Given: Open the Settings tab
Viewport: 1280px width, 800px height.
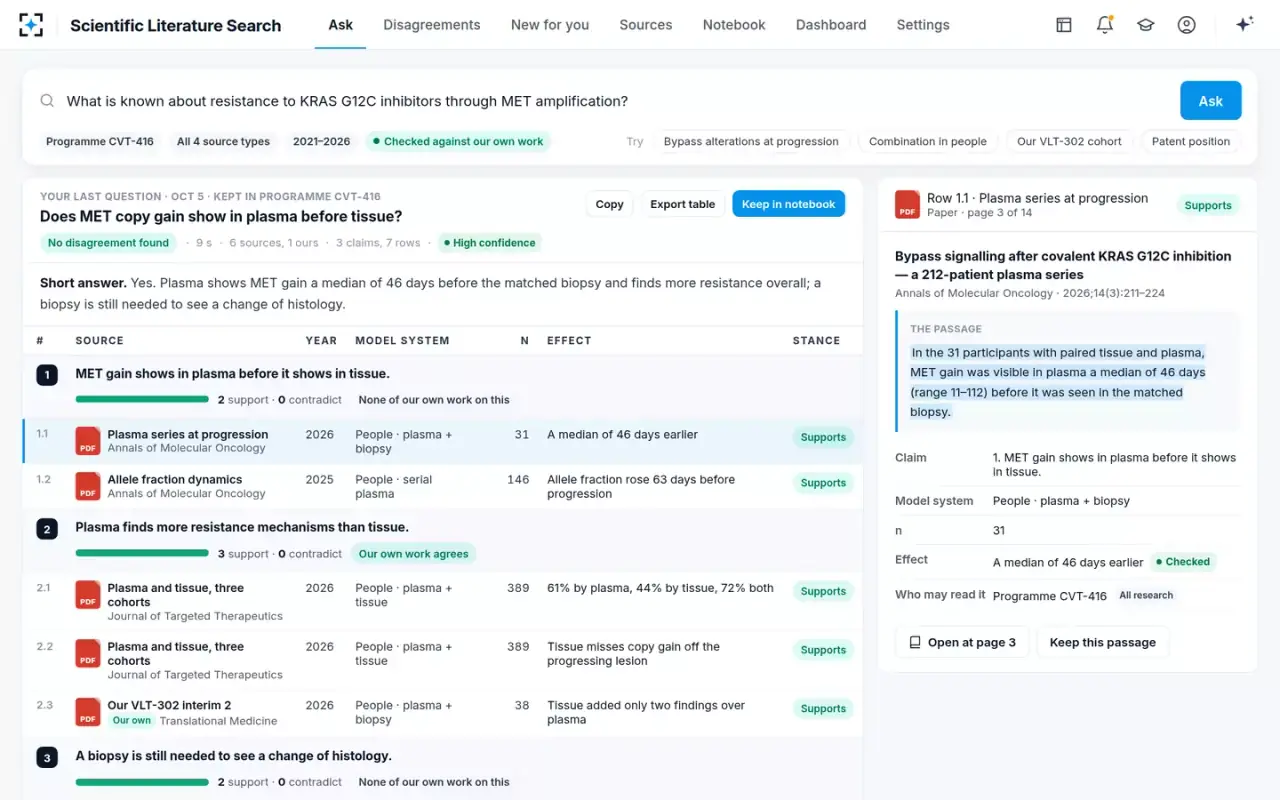Looking at the screenshot, I should pyautogui.click(x=923, y=25).
